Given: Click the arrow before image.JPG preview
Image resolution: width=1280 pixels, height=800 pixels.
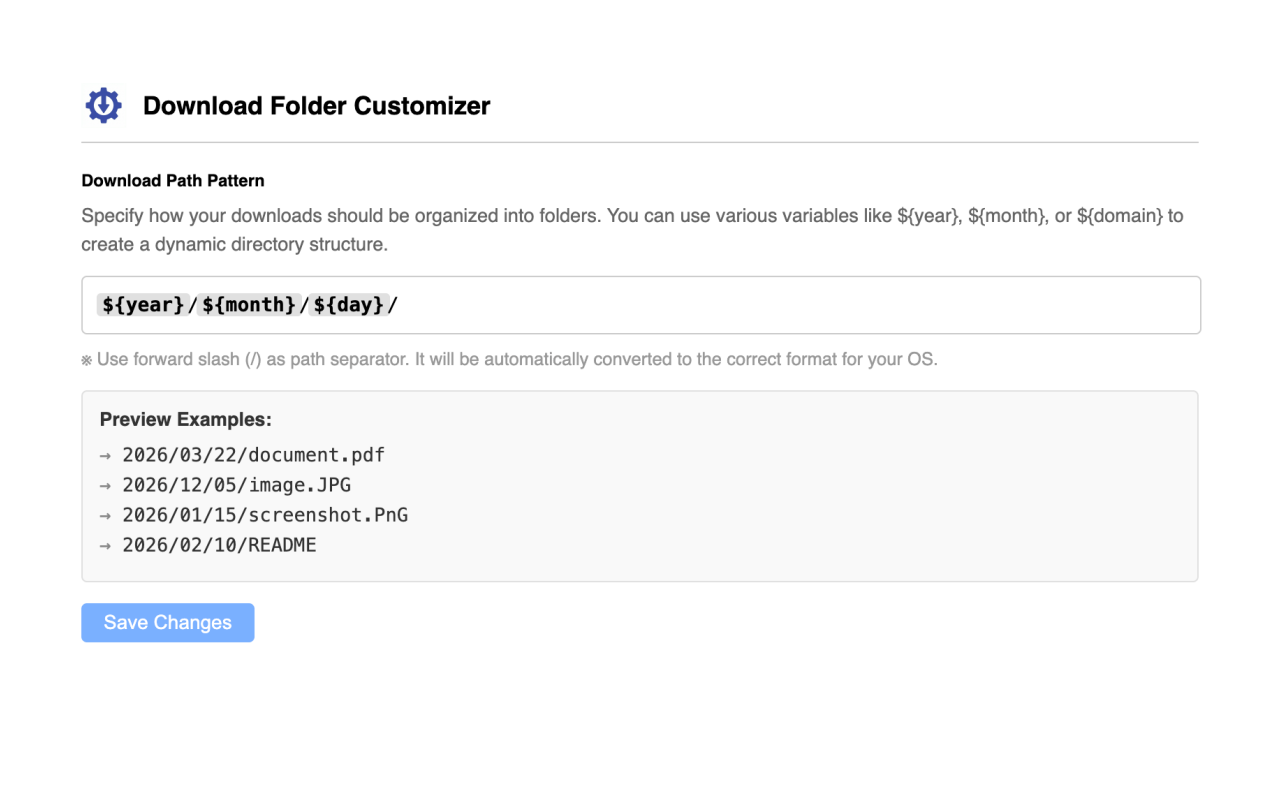Looking at the screenshot, I should pos(105,485).
